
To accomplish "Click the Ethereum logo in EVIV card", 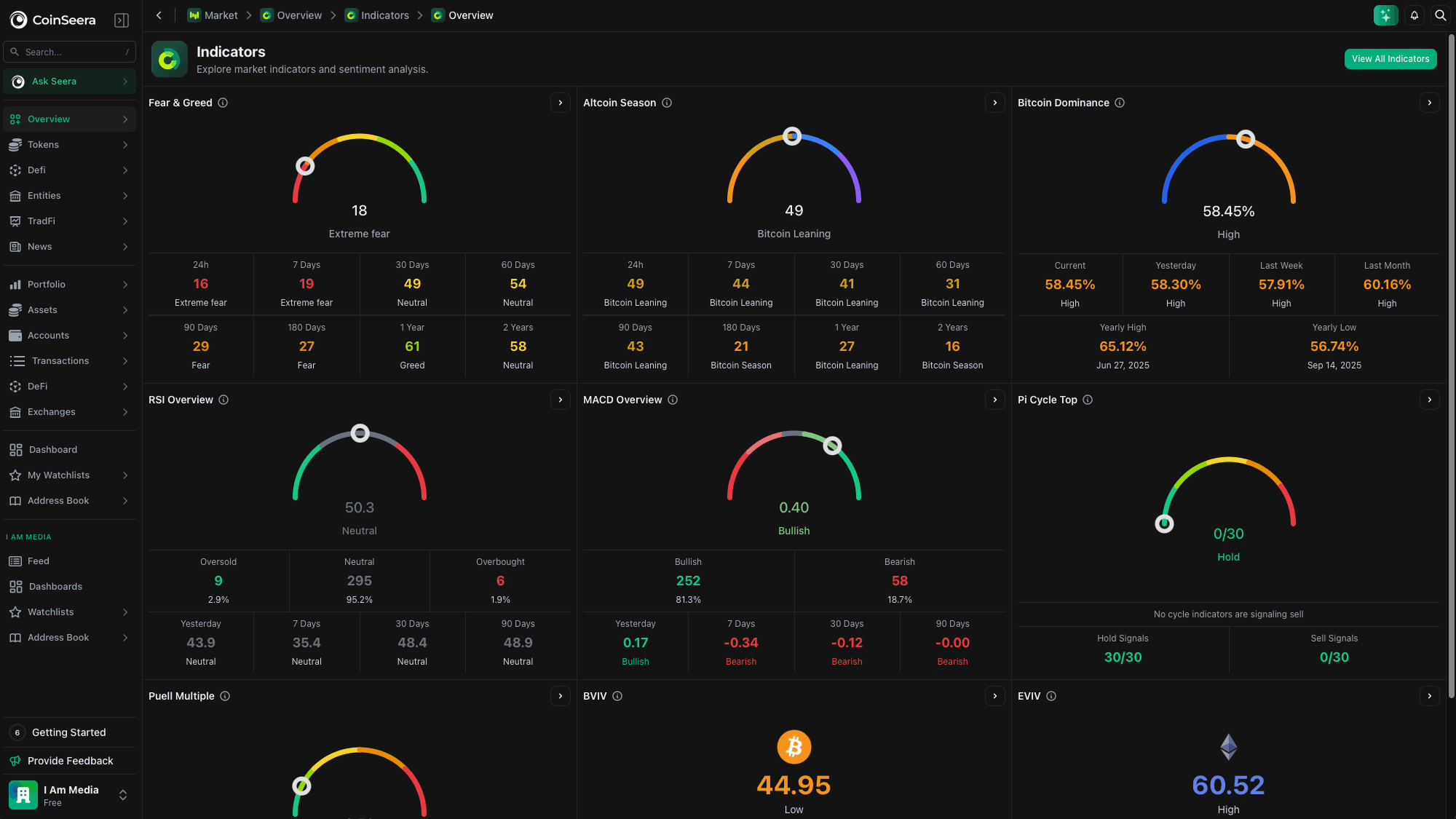I will pyautogui.click(x=1228, y=747).
